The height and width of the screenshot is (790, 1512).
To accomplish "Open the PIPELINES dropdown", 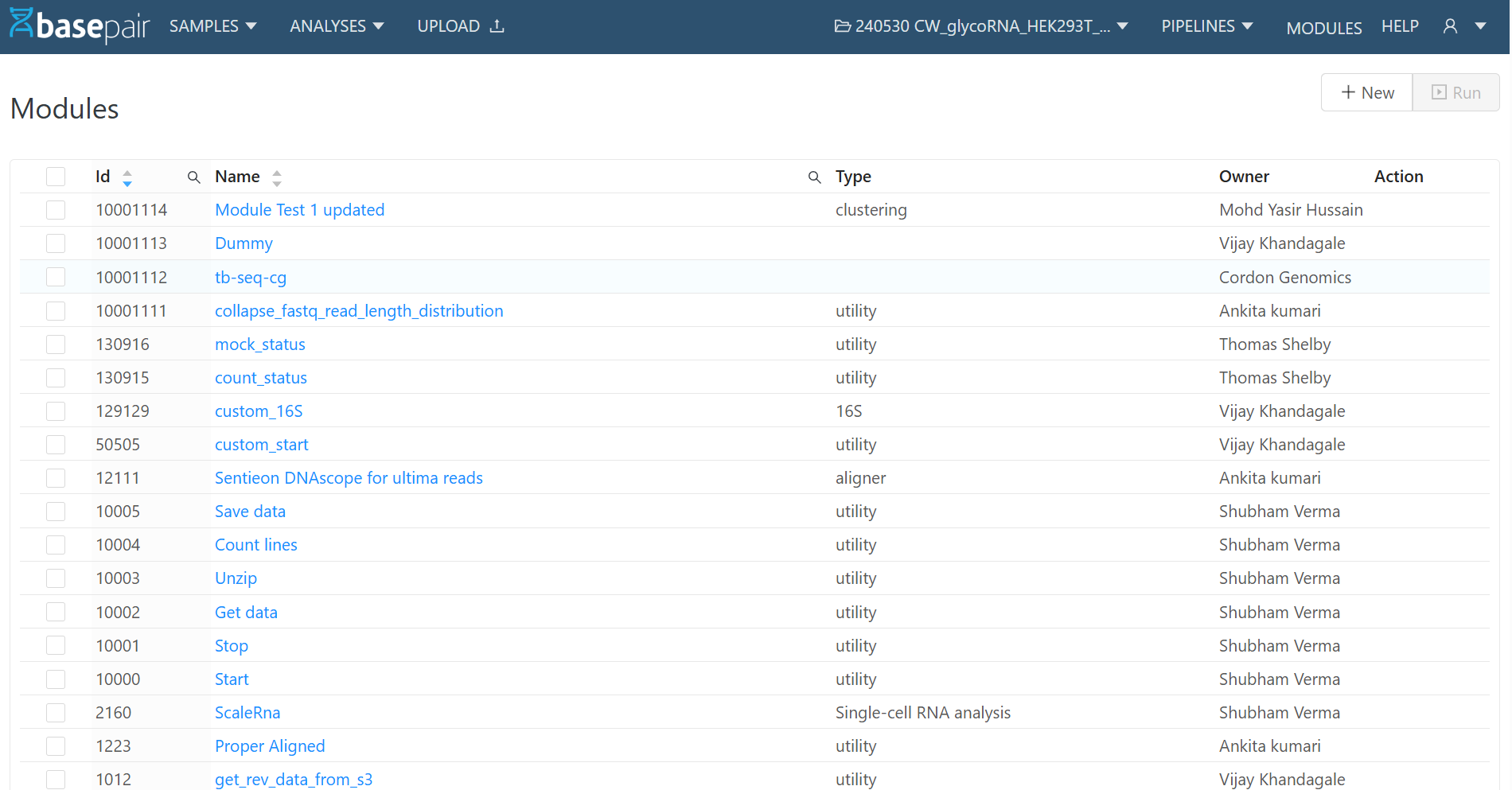I will [1206, 25].
